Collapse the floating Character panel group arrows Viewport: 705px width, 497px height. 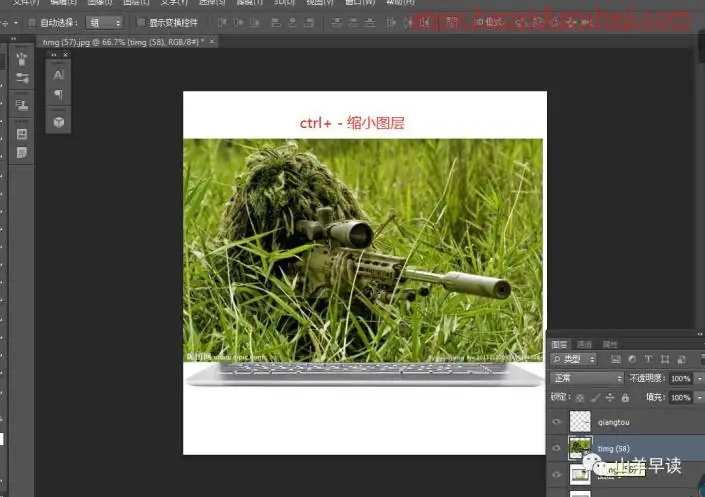click(54, 55)
